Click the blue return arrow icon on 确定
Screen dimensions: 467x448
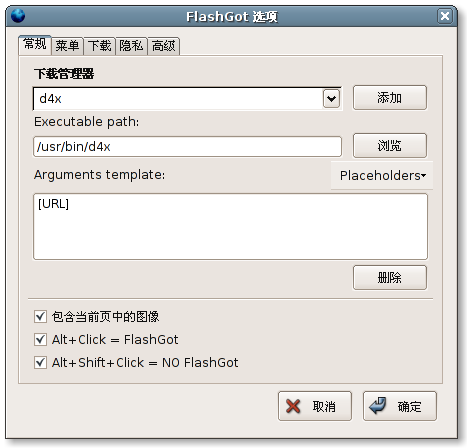click(378, 406)
